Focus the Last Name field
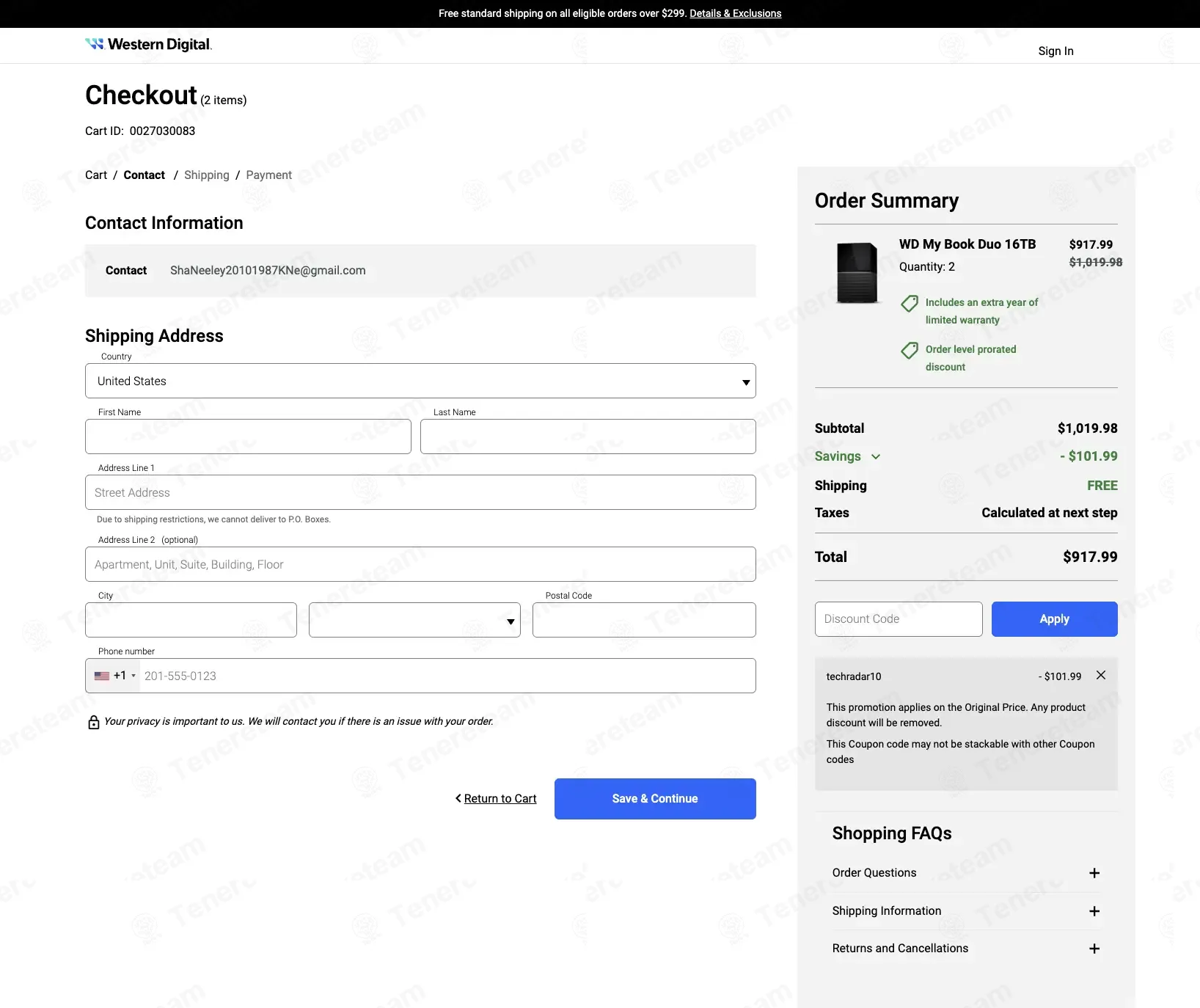This screenshot has height=1008, width=1200. (x=588, y=437)
